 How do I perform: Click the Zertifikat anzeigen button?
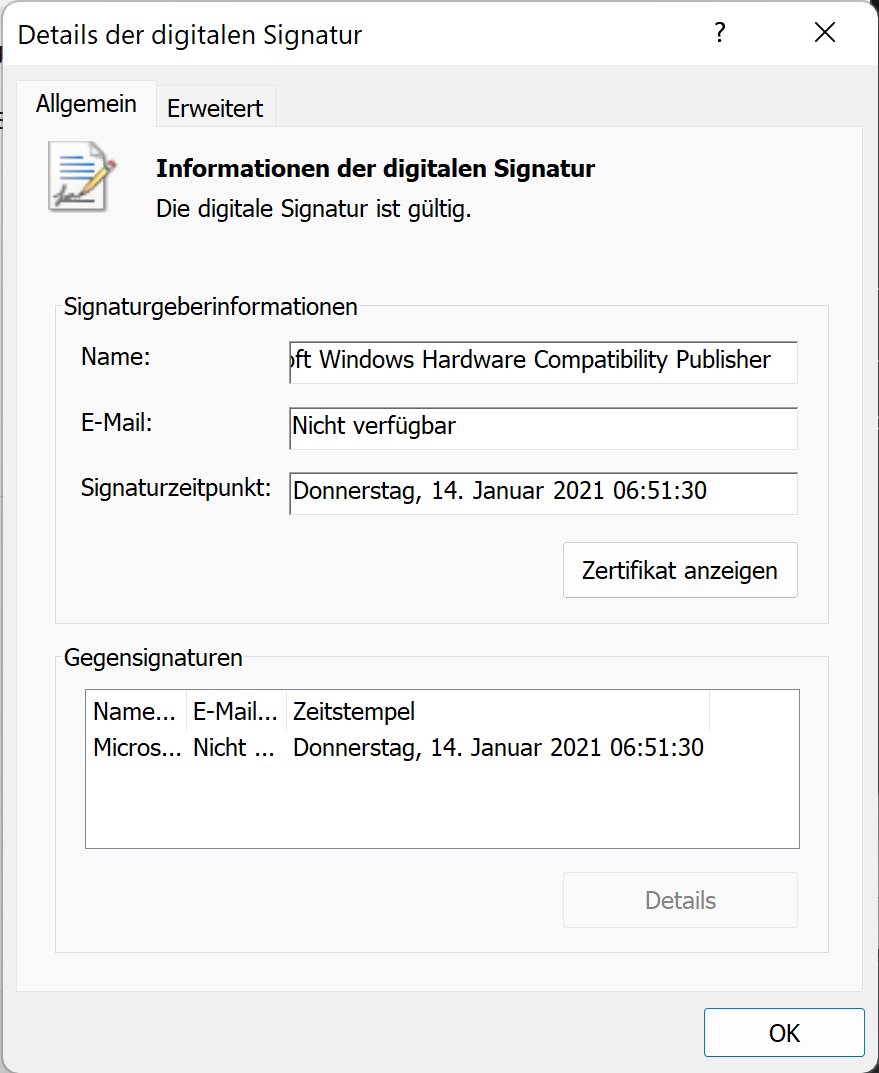point(680,570)
